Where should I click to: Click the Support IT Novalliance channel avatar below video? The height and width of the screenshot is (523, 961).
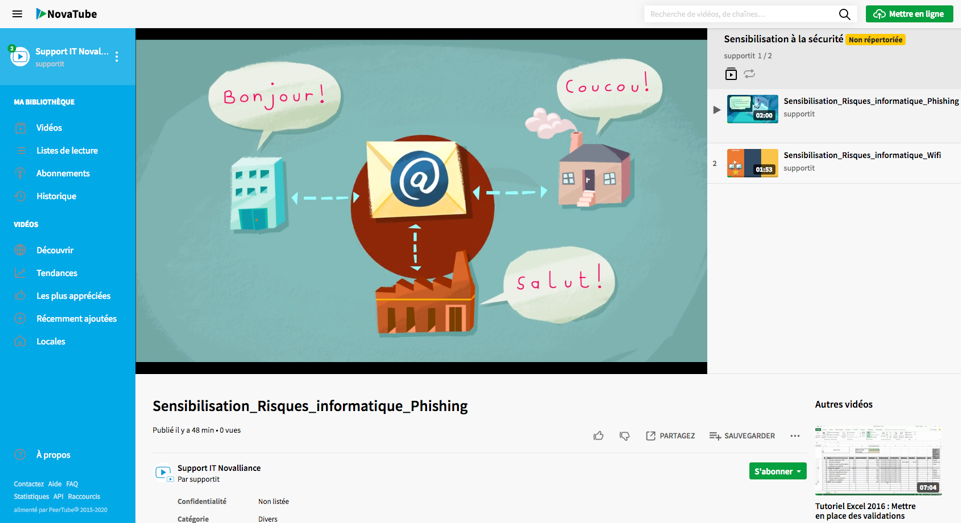tap(163, 473)
